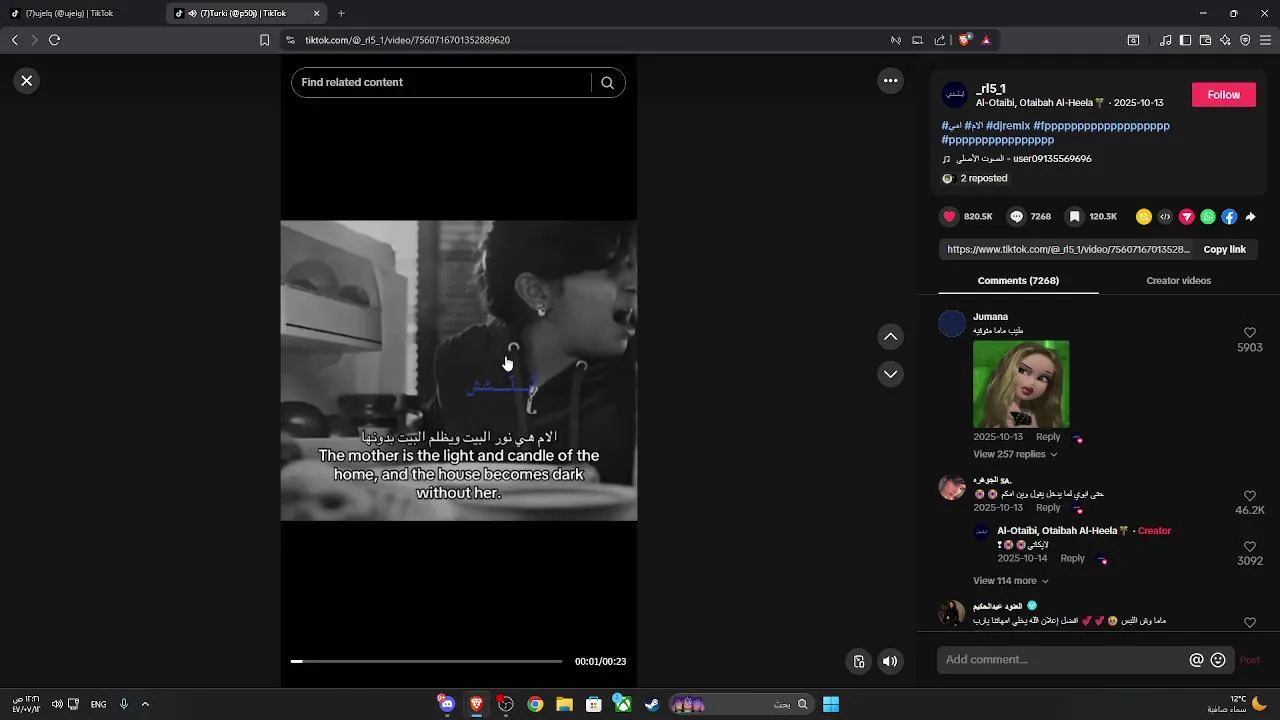Open File Explorer from the taskbar
Screen dimensions: 1280x720
564,704
